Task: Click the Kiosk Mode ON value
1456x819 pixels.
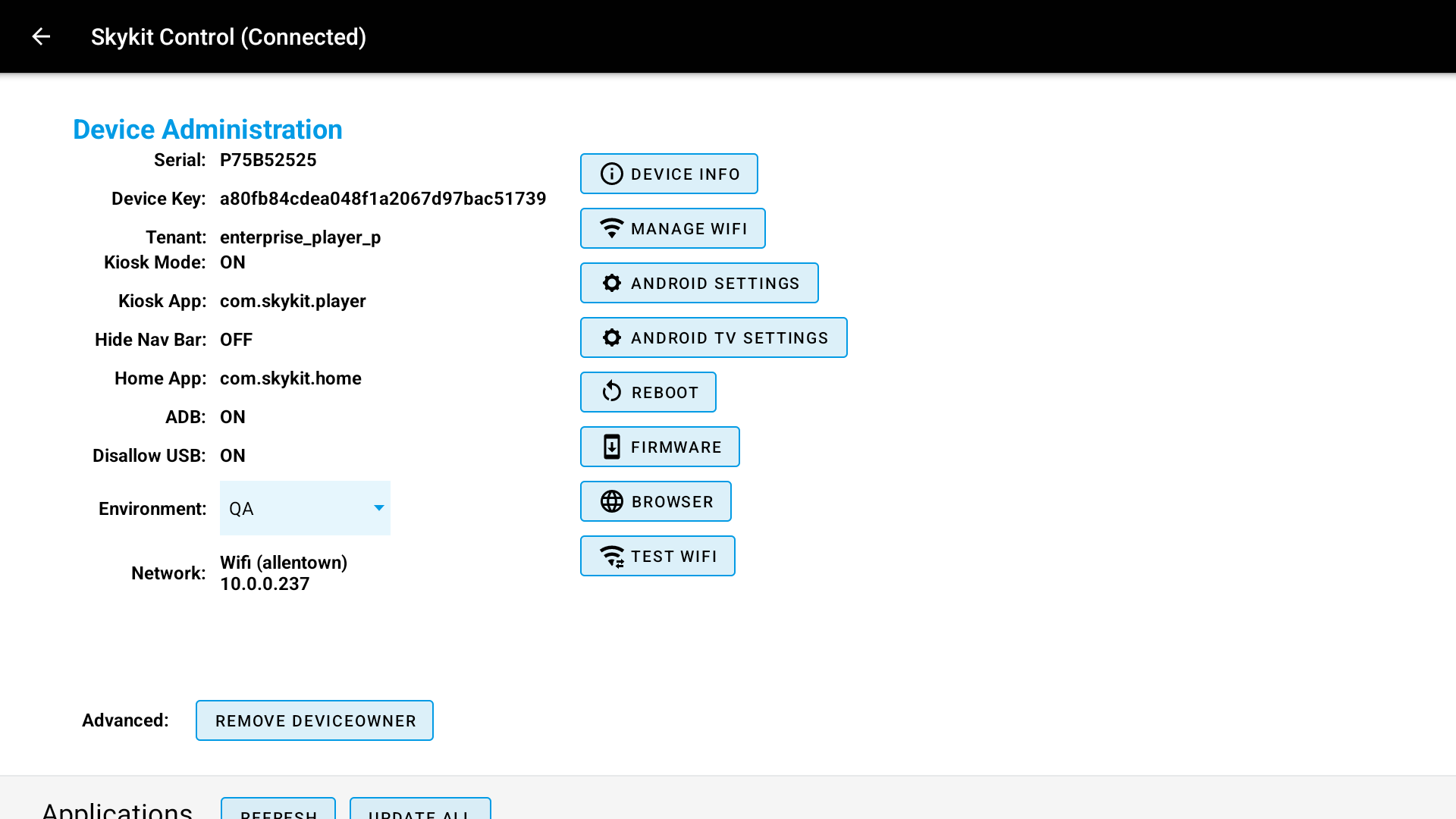Action: coord(233,262)
